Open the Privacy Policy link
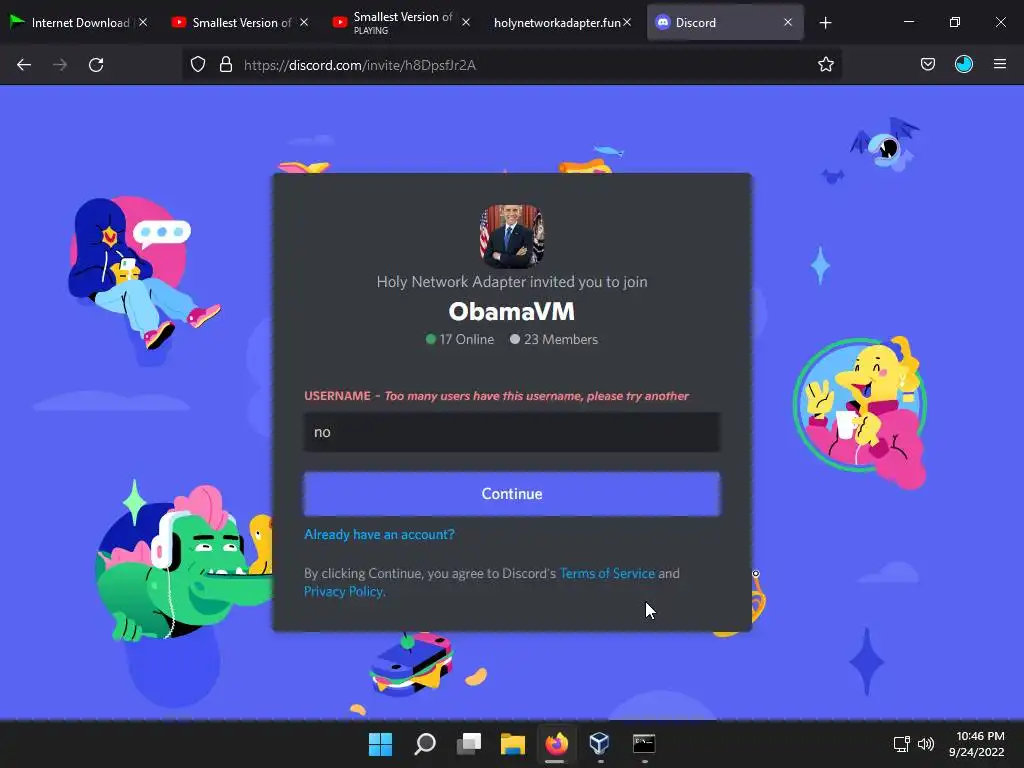The height and width of the screenshot is (768, 1024). pos(344,592)
